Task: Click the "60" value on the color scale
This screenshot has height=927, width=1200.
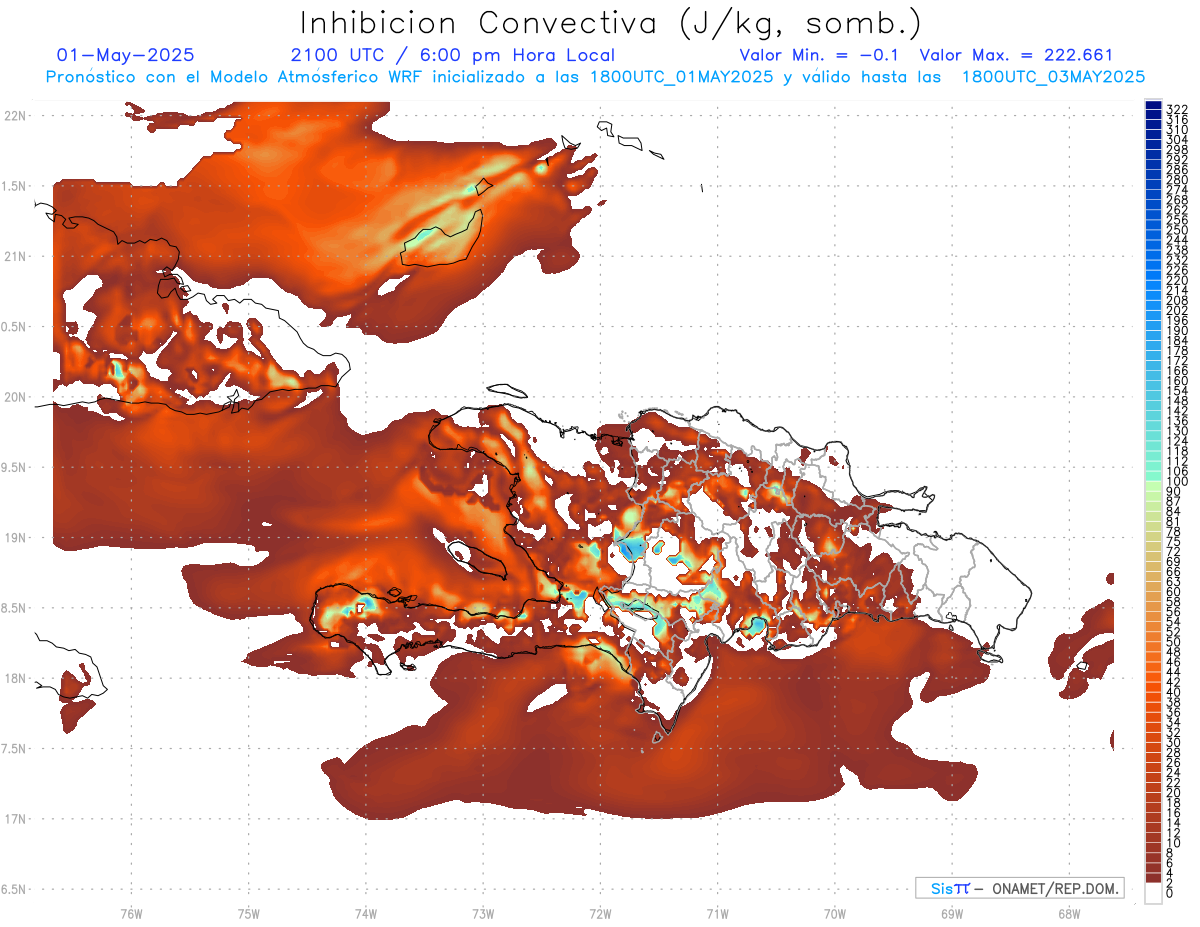Action: [x=1173, y=592]
